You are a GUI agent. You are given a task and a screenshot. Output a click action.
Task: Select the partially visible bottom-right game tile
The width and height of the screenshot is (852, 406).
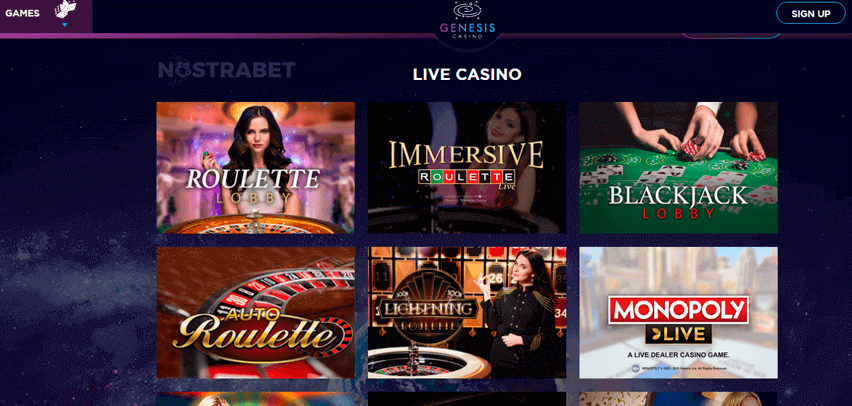coord(678,399)
